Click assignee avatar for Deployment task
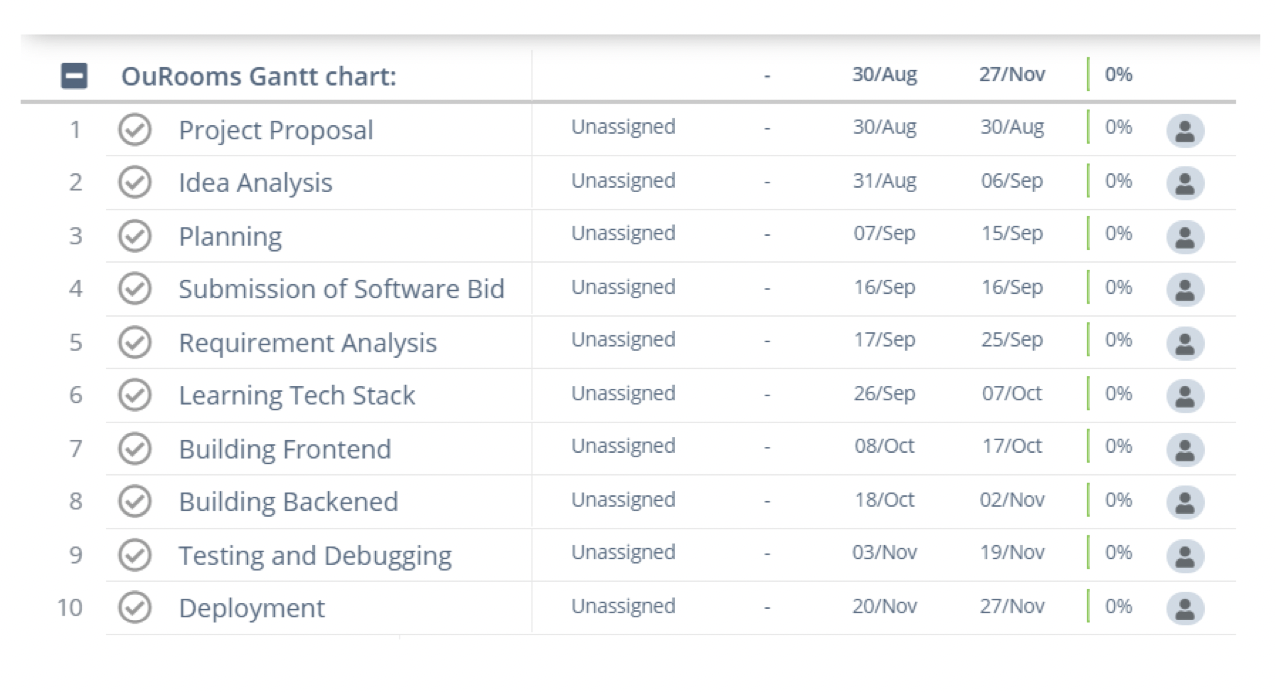1276x692 pixels. (x=1185, y=608)
